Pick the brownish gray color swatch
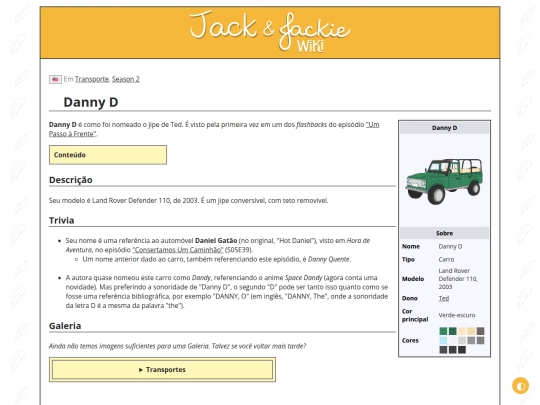 480,331
